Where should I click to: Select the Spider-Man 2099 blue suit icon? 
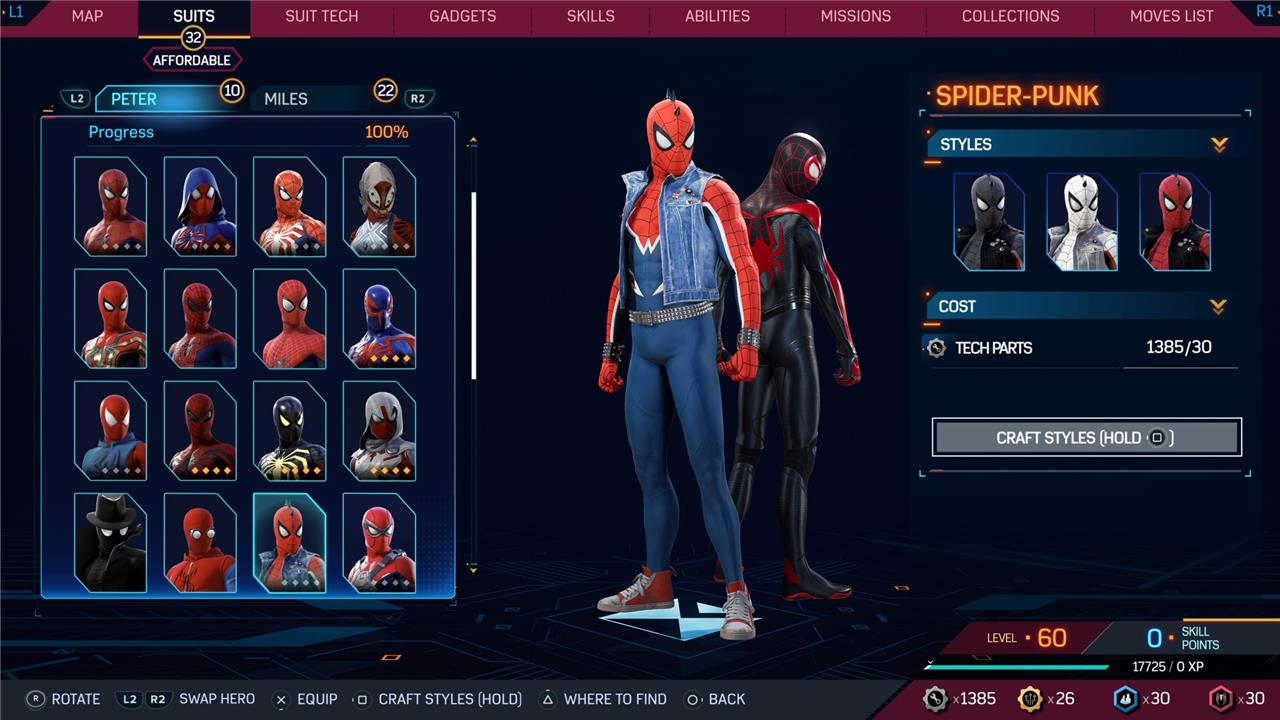[379, 319]
